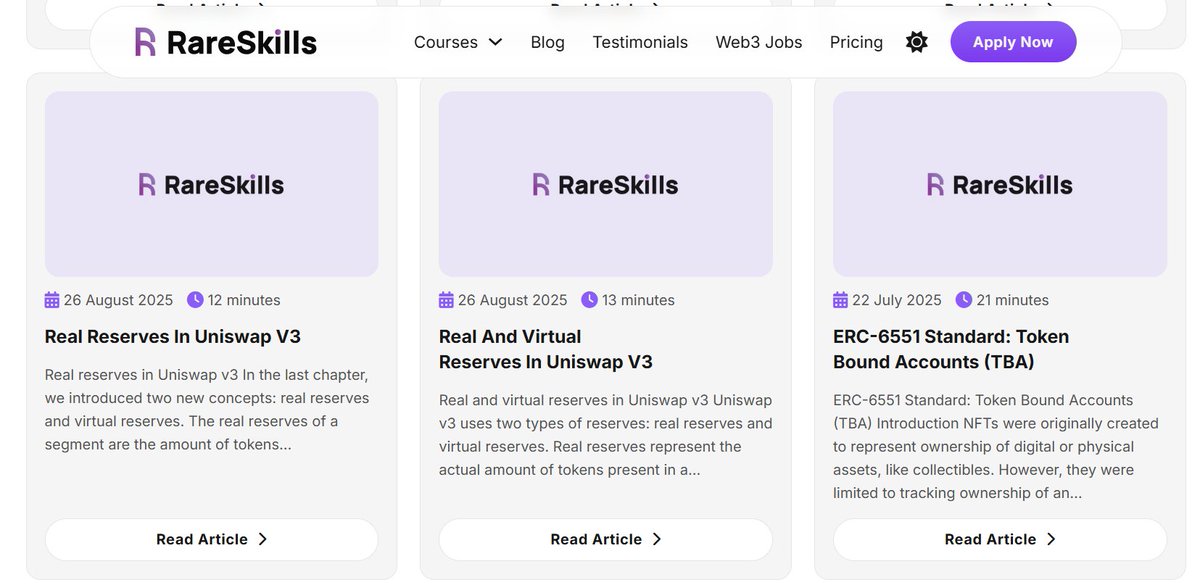
Task: Click the 12 minutes reading time
Action: tap(244, 300)
